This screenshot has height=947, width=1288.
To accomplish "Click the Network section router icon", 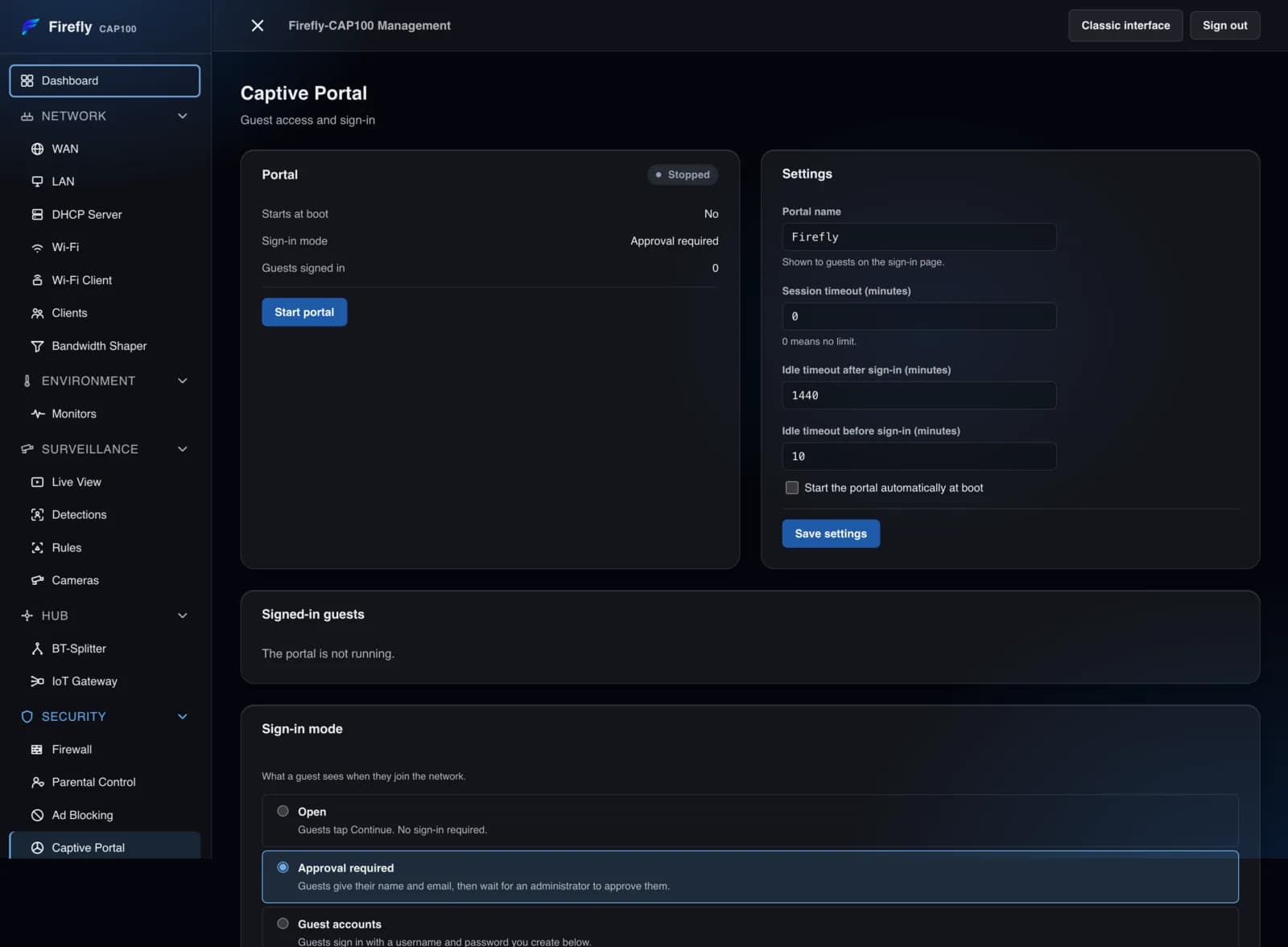I will click(x=27, y=116).
